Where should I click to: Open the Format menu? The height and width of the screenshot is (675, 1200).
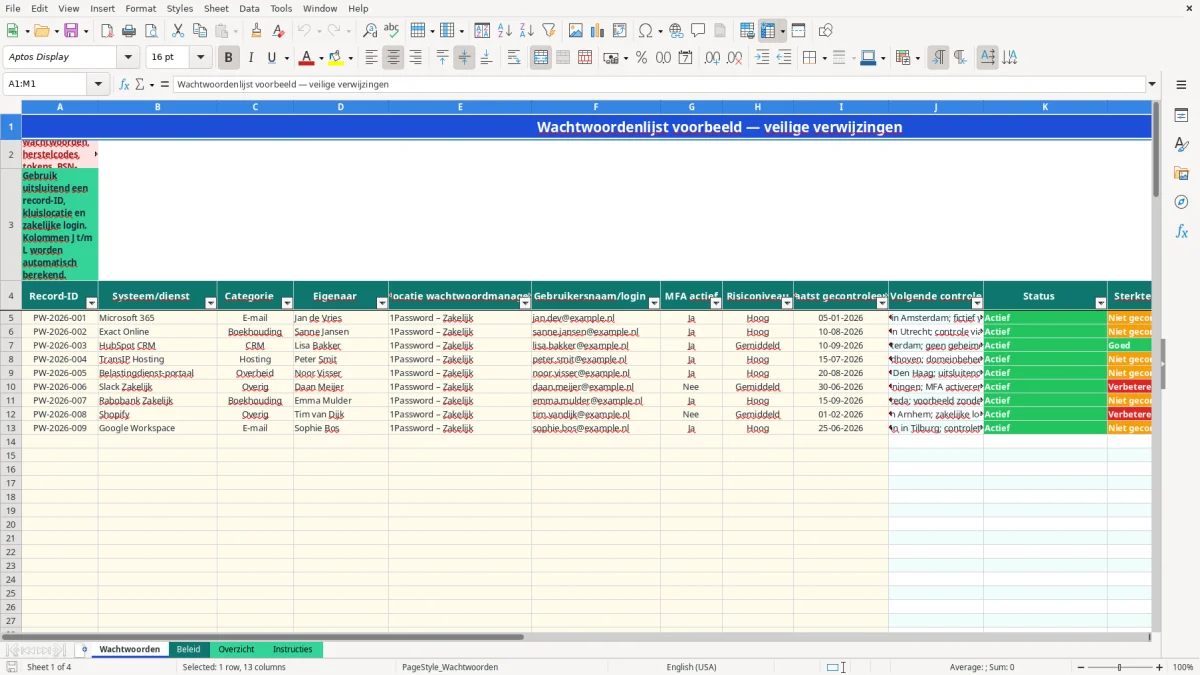tap(140, 8)
